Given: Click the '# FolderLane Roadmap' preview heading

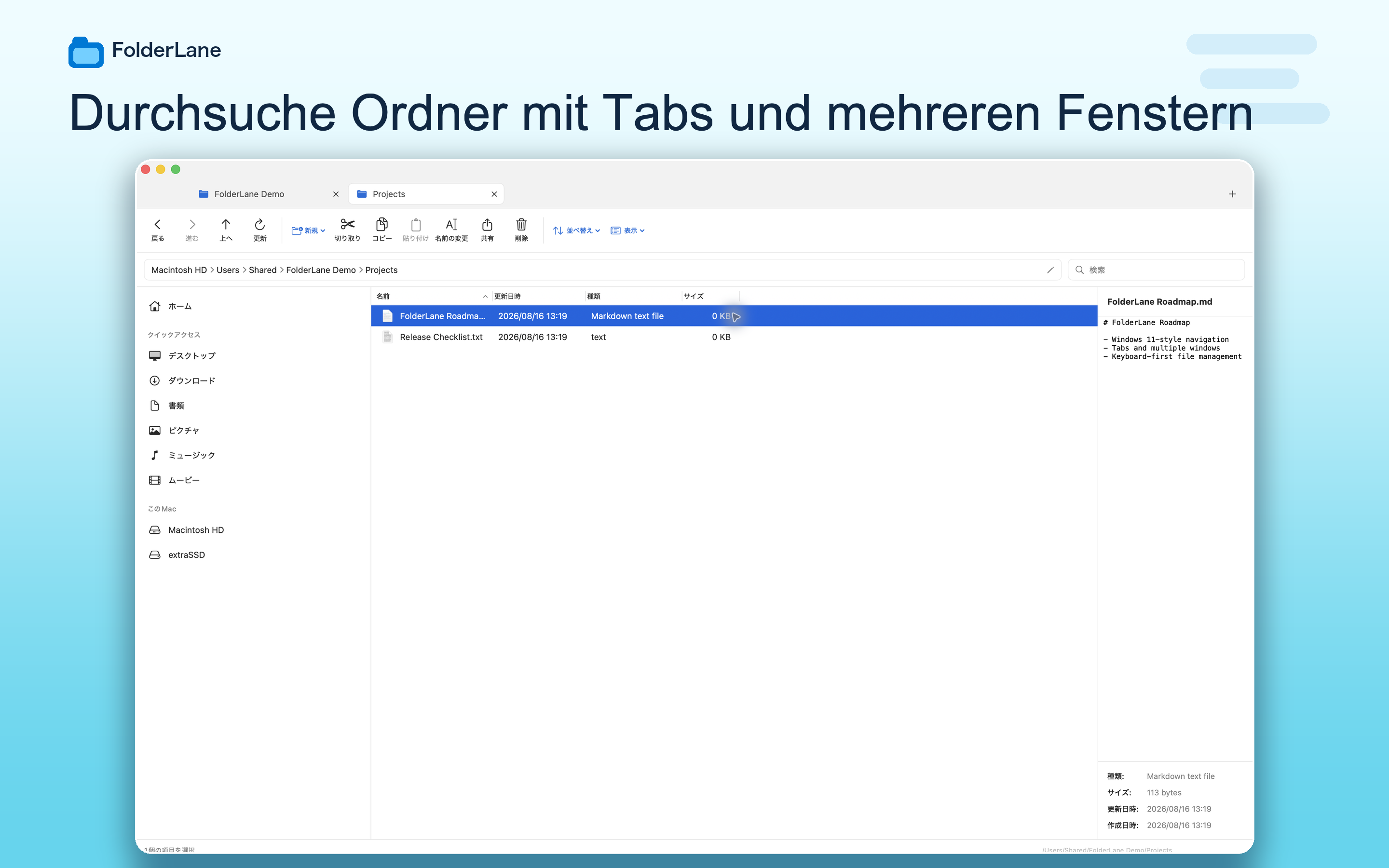Looking at the screenshot, I should pos(1147,323).
